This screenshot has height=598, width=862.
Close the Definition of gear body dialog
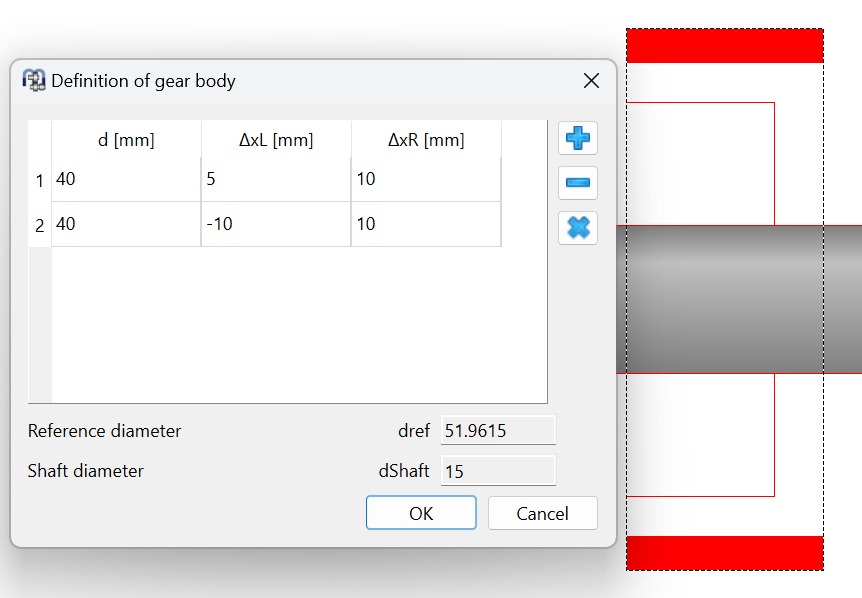(x=591, y=81)
